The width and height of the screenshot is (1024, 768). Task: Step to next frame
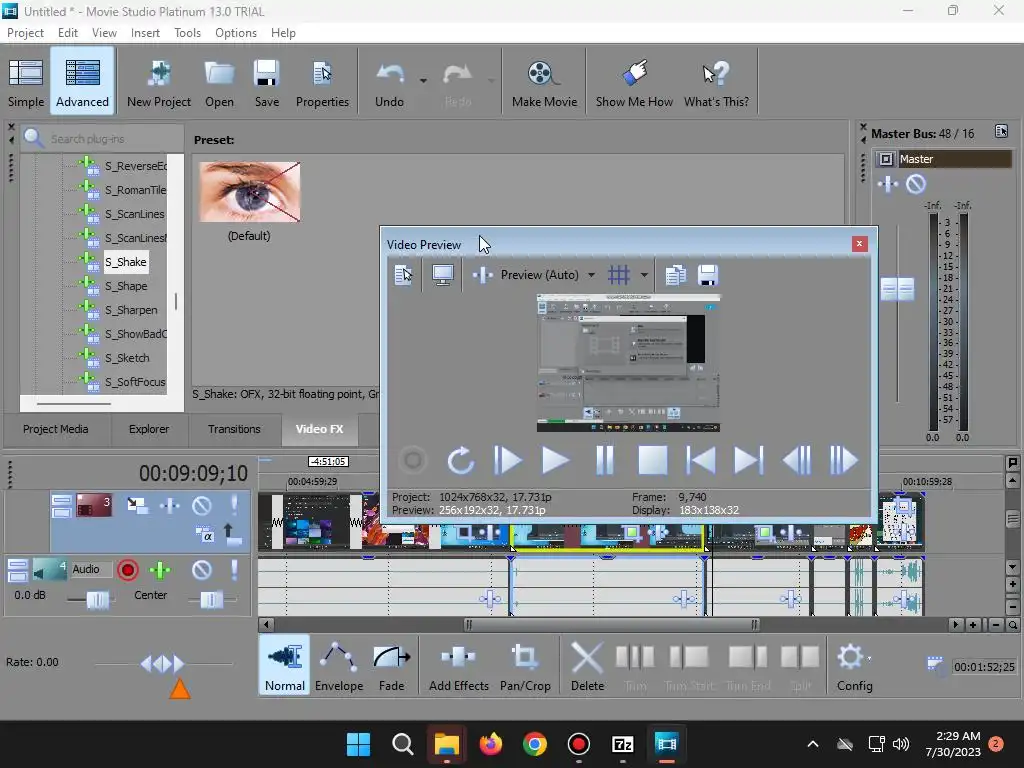pyautogui.click(x=843, y=460)
